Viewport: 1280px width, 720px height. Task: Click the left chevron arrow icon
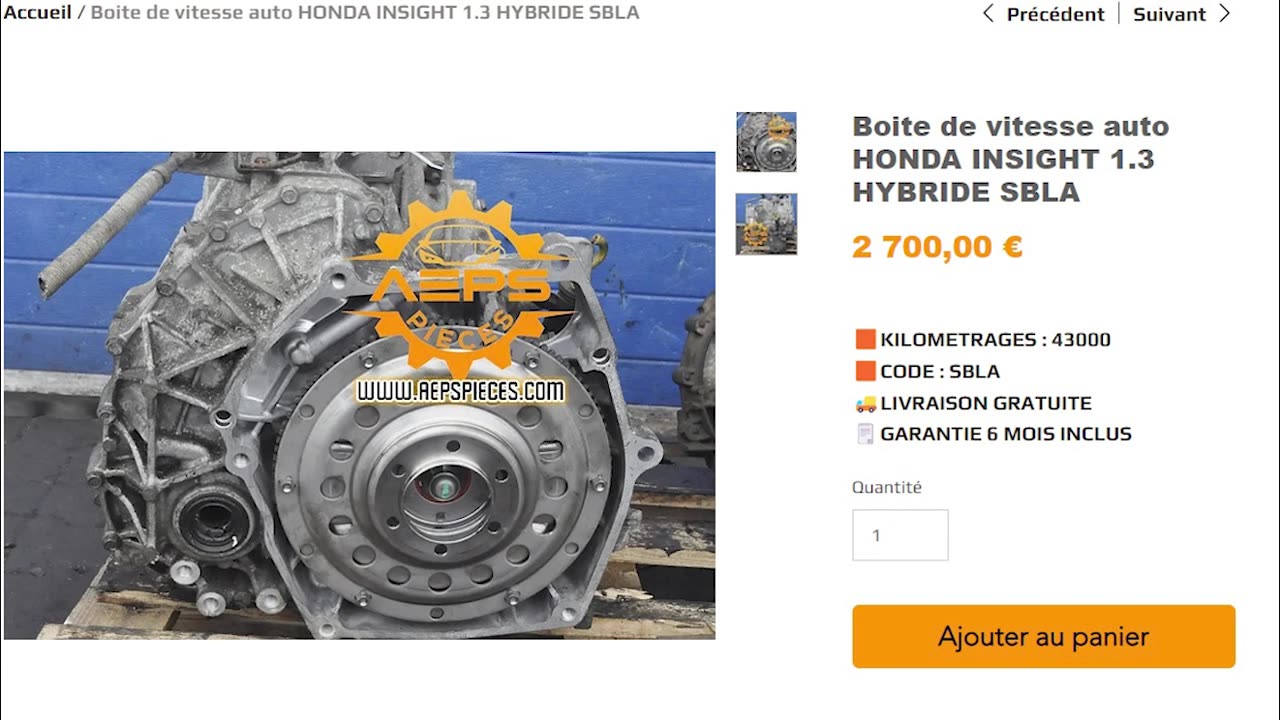point(988,14)
